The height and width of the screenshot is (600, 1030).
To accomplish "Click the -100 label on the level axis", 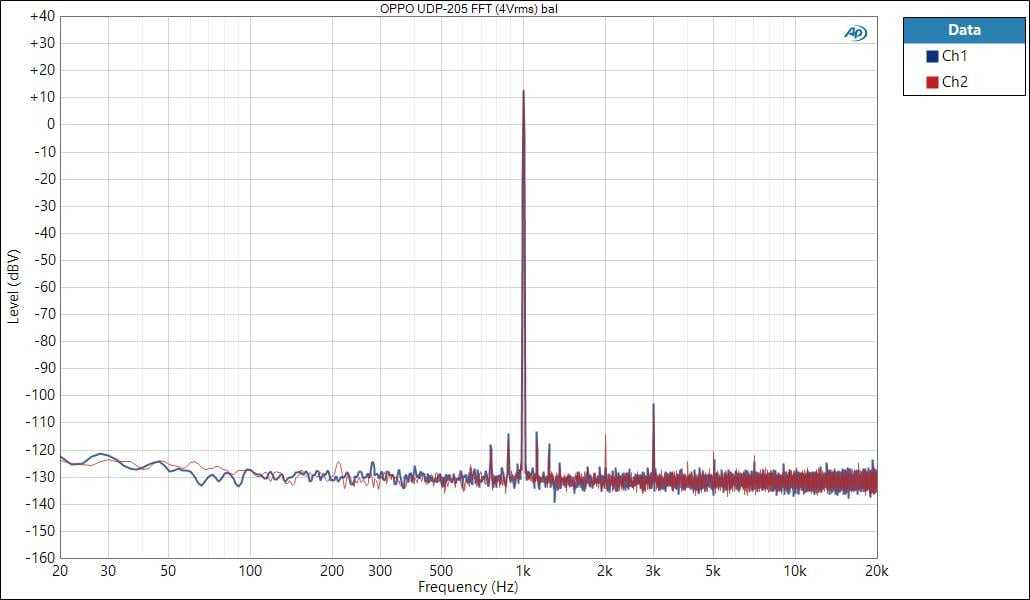I will tap(40, 395).
